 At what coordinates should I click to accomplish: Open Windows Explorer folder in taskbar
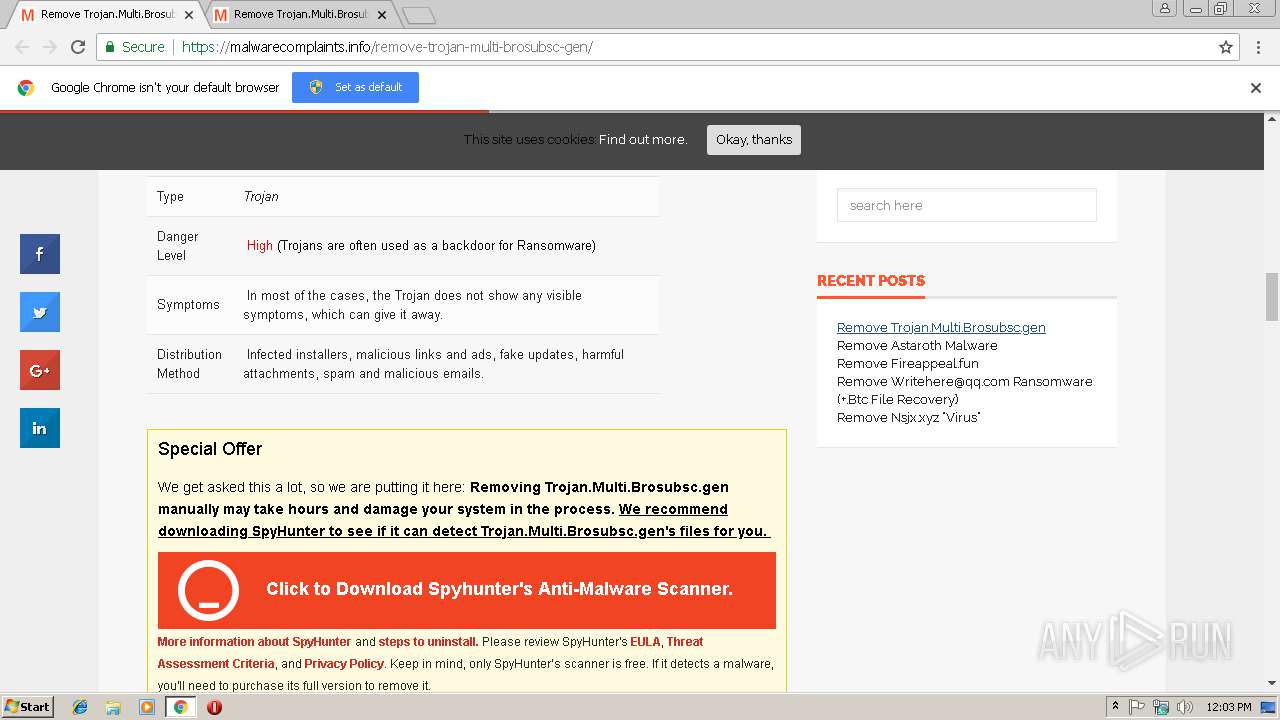(x=113, y=707)
